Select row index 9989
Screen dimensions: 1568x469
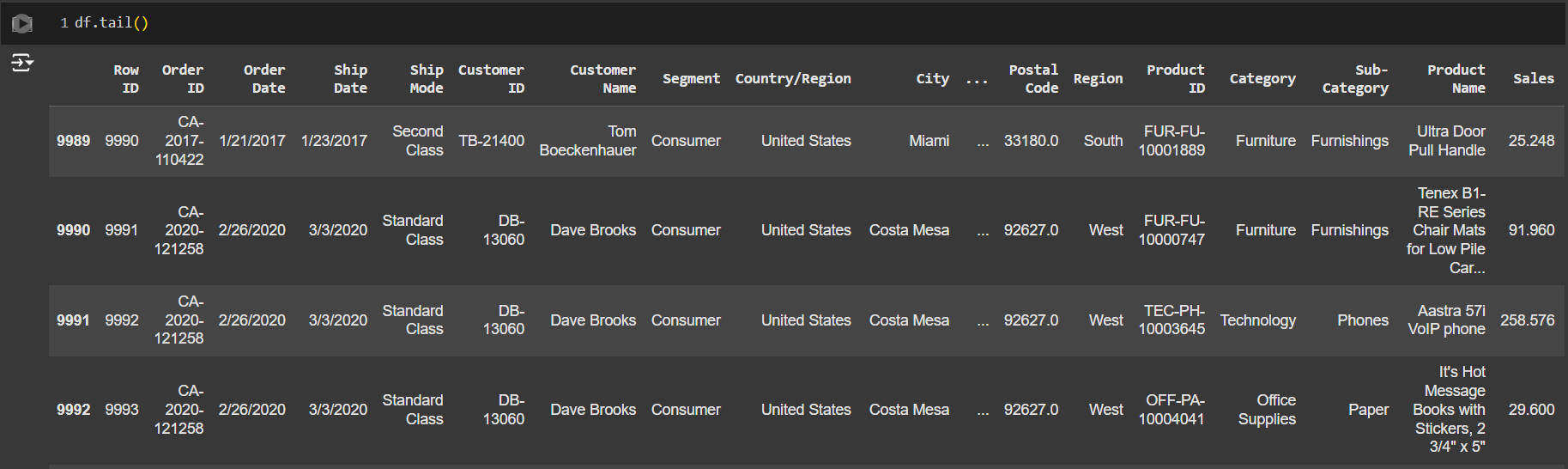pos(74,141)
